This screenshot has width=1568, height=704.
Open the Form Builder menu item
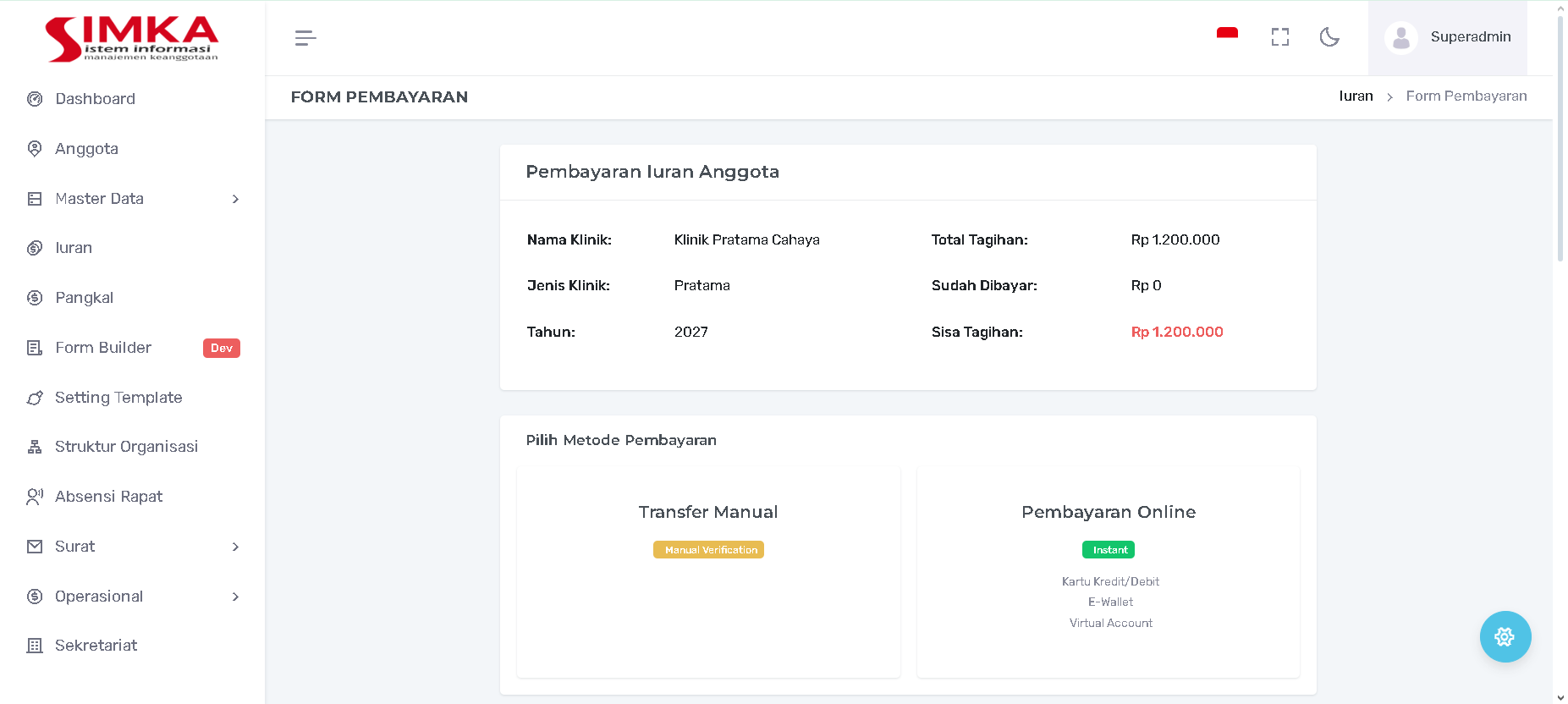103,348
